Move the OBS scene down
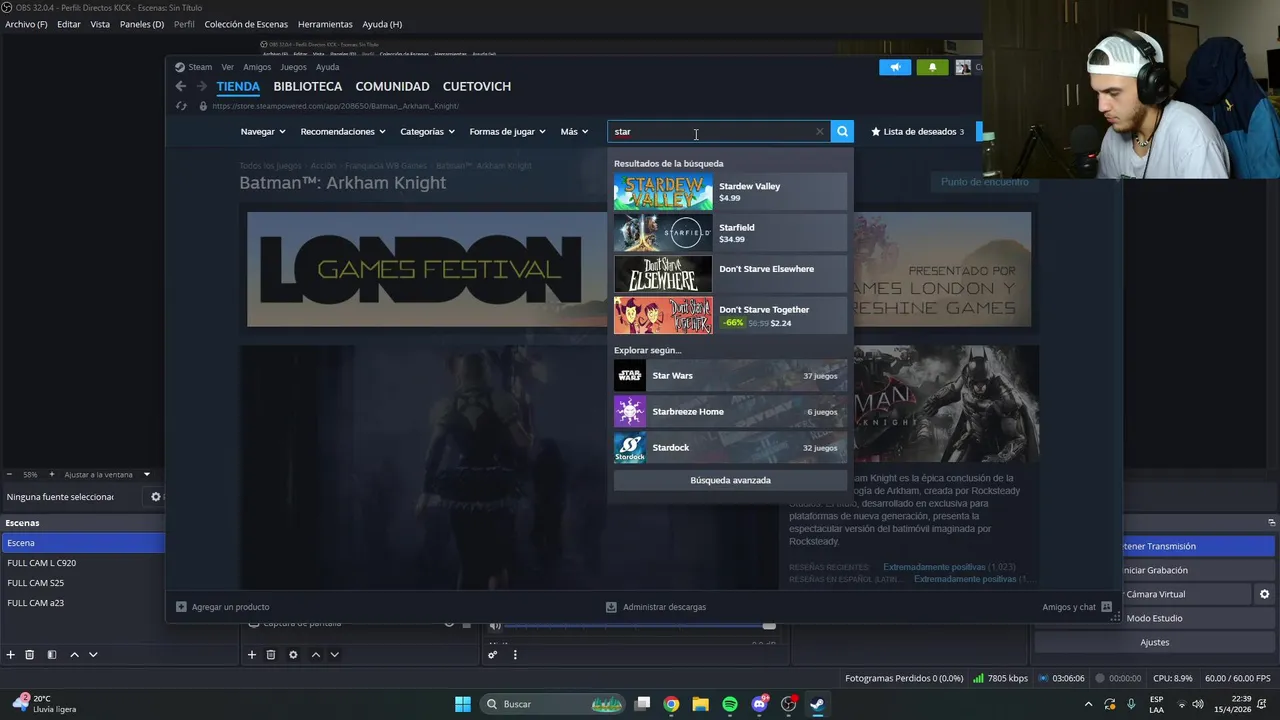The width and height of the screenshot is (1280, 720). (93, 655)
